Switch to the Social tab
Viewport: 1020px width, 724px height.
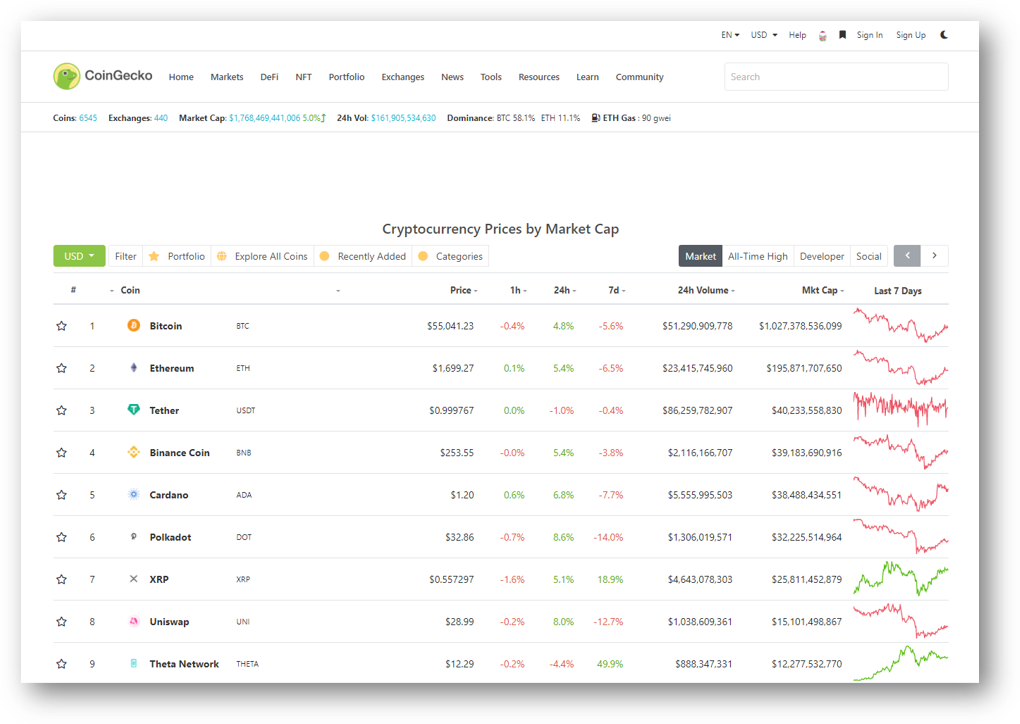tap(868, 256)
